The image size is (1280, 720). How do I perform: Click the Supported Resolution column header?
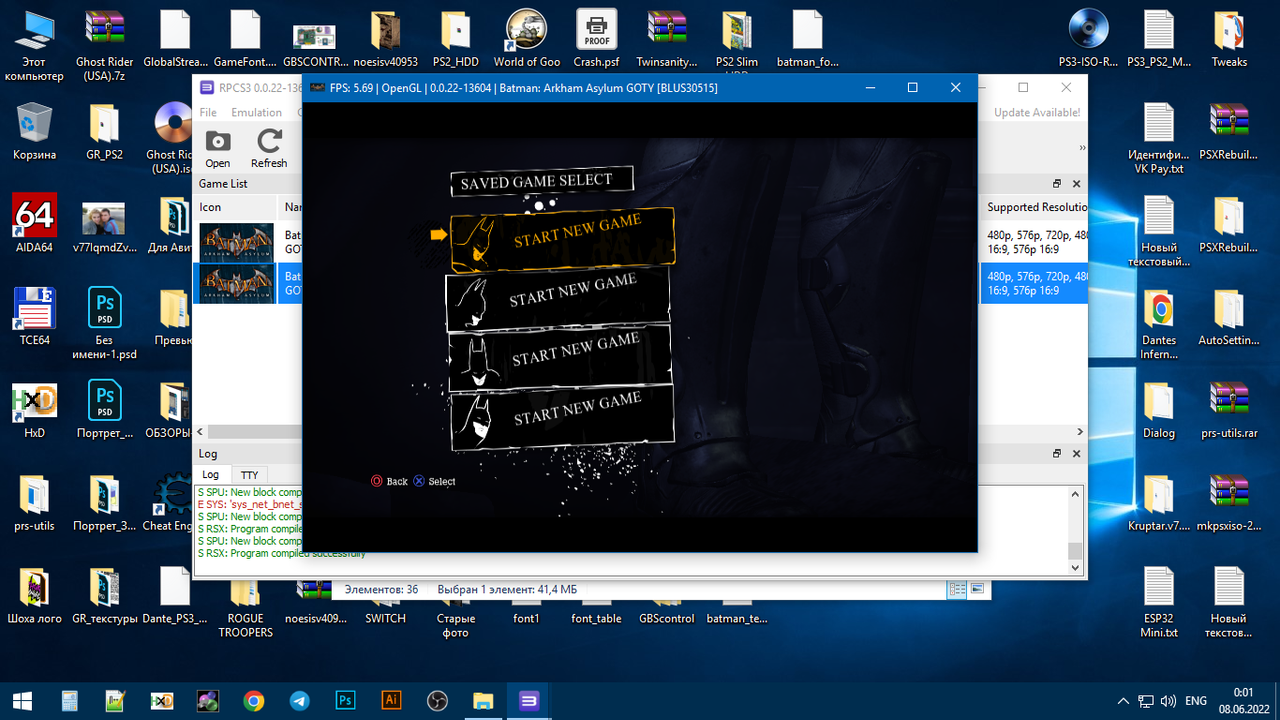(x=1035, y=207)
